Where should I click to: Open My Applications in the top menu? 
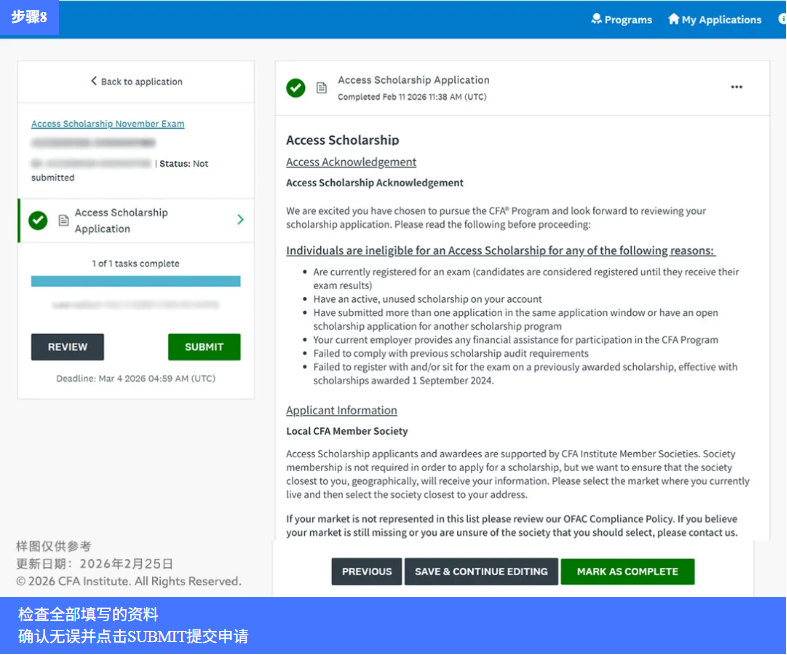(x=715, y=19)
